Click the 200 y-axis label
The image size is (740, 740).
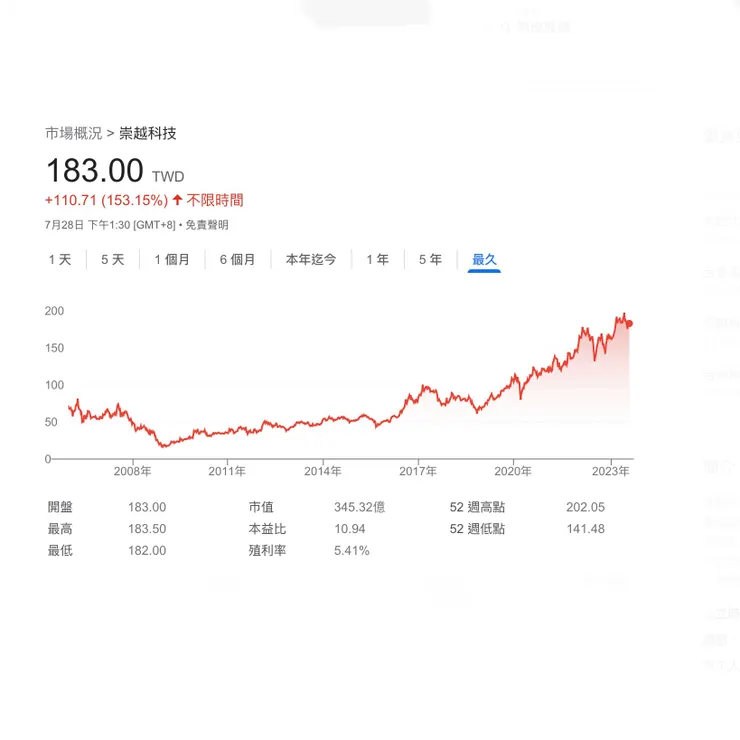pos(54,311)
